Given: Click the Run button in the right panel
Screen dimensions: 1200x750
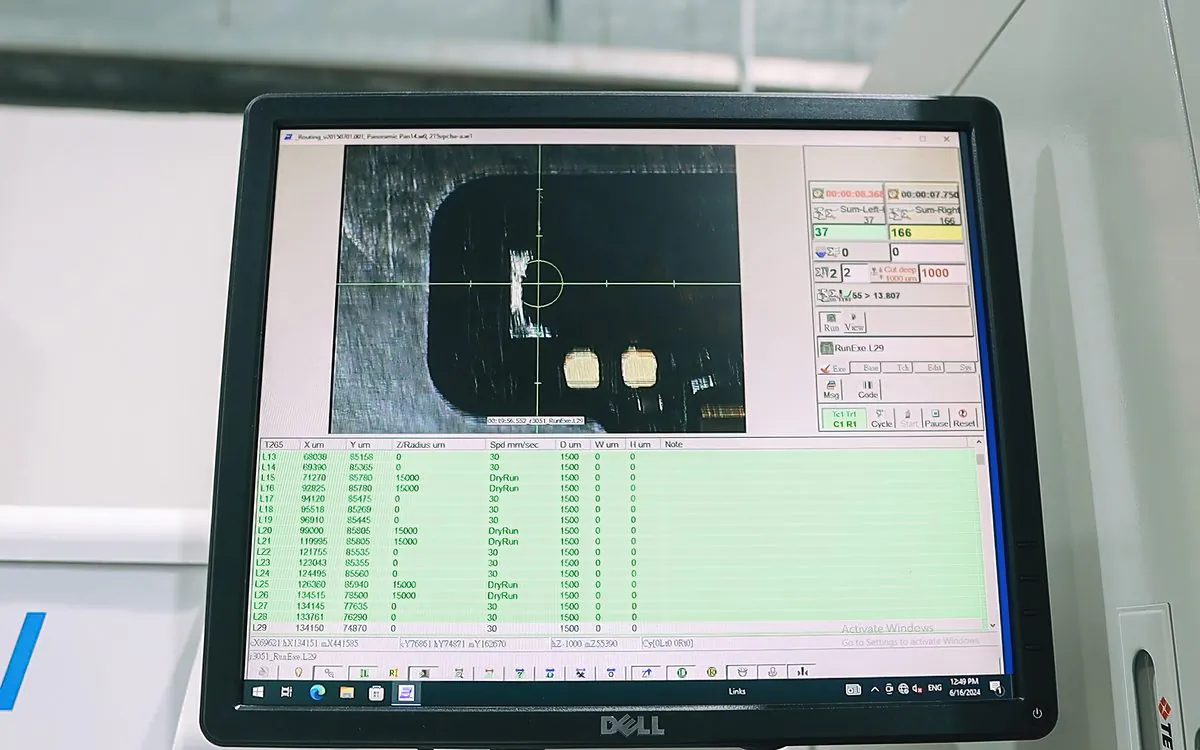Looking at the screenshot, I should (831, 322).
